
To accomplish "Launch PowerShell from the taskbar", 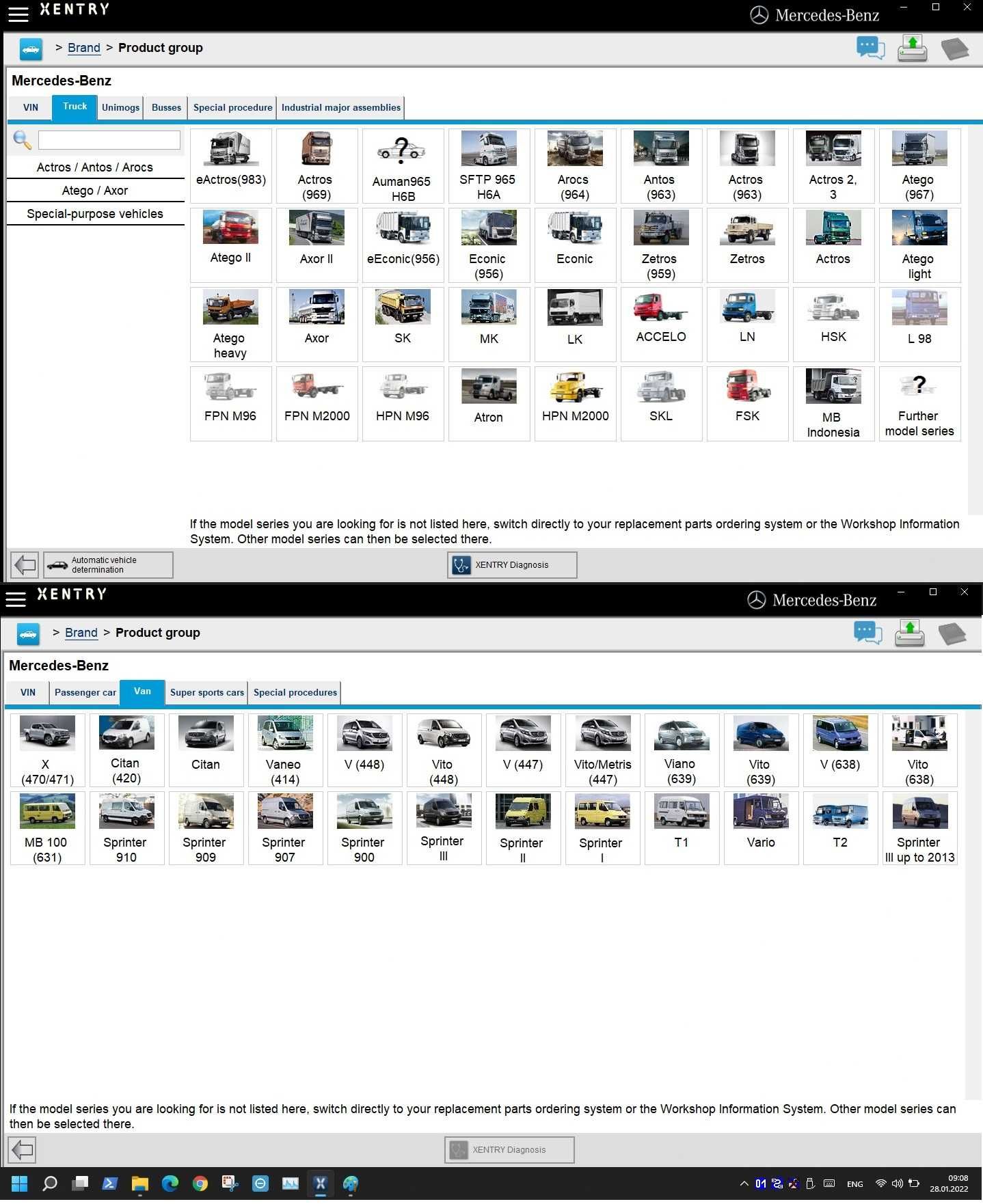I will click(109, 1184).
